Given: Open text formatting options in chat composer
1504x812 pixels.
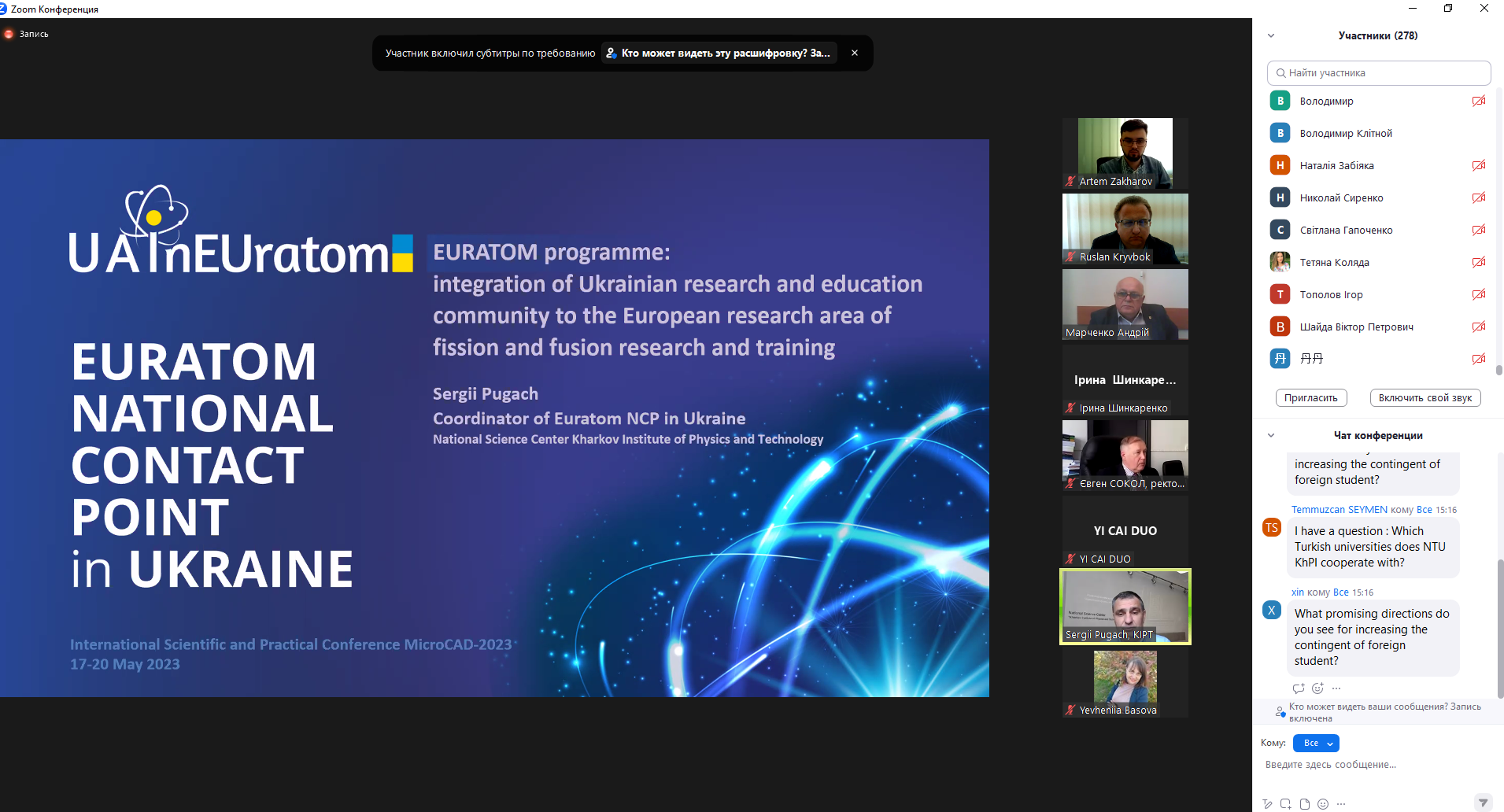Looking at the screenshot, I should tap(1267, 804).
